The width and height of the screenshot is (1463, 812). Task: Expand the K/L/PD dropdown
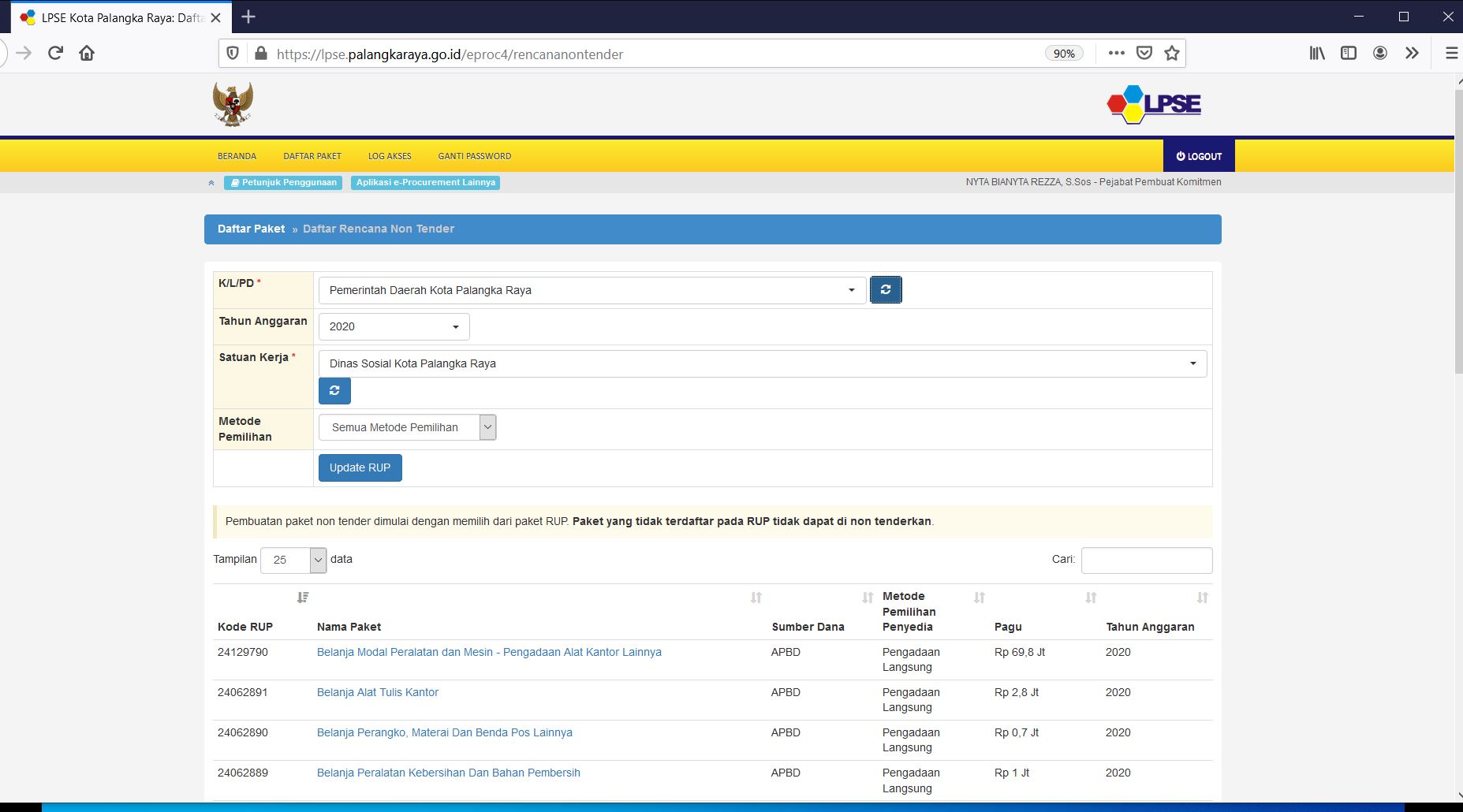pos(592,290)
